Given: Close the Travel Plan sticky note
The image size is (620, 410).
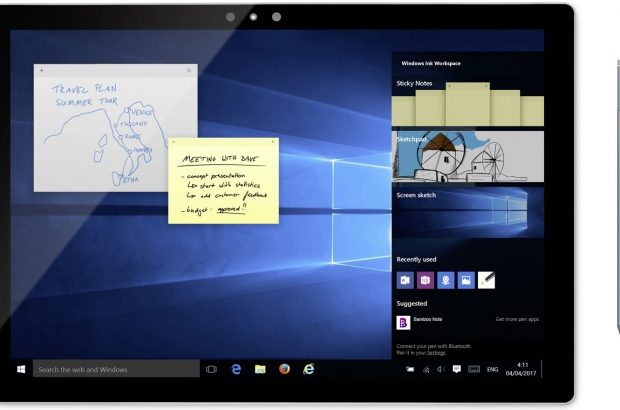Looking at the screenshot, I should pos(189,70).
